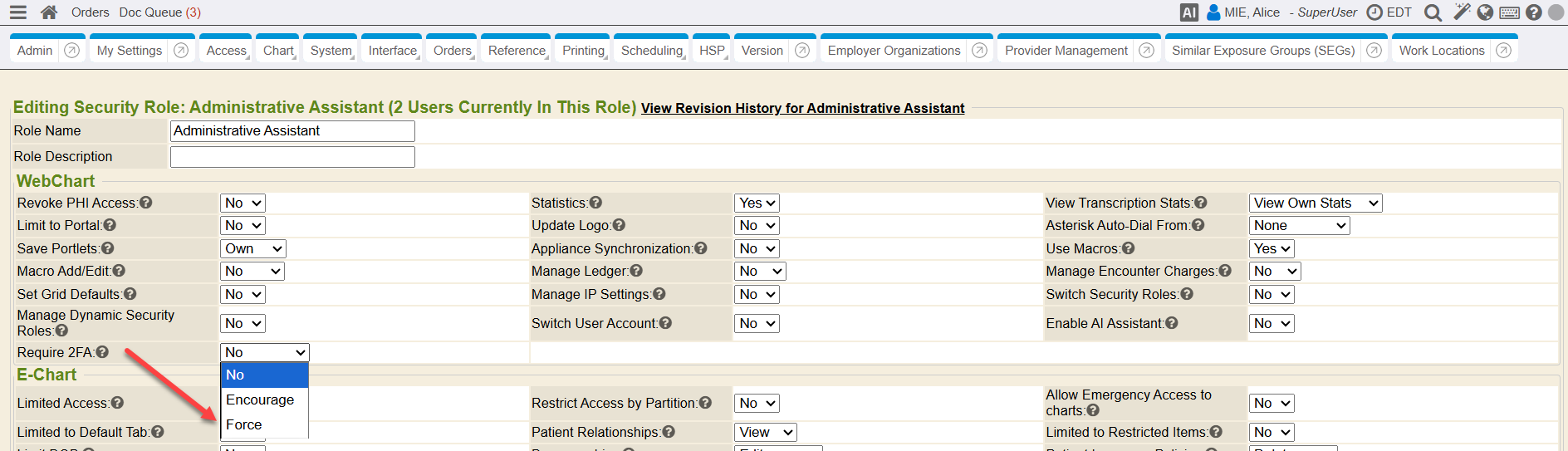The width and height of the screenshot is (1568, 451).
Task: Click the magnifying glass search icon
Action: [1433, 12]
